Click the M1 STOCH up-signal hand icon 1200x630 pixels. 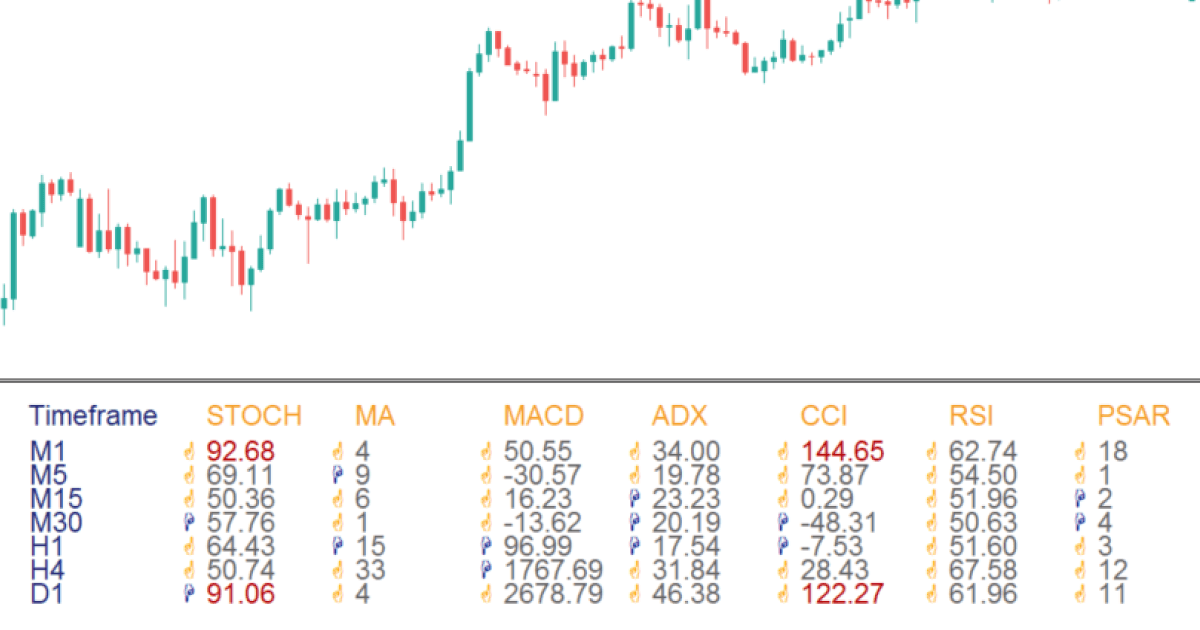188,452
